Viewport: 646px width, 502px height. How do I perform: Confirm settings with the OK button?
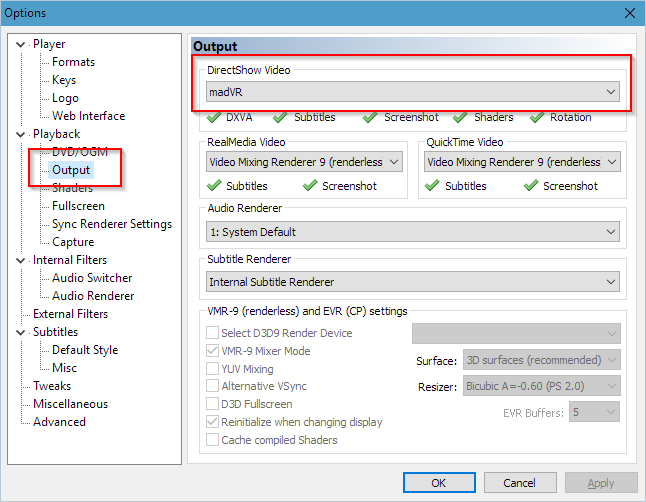tap(439, 483)
